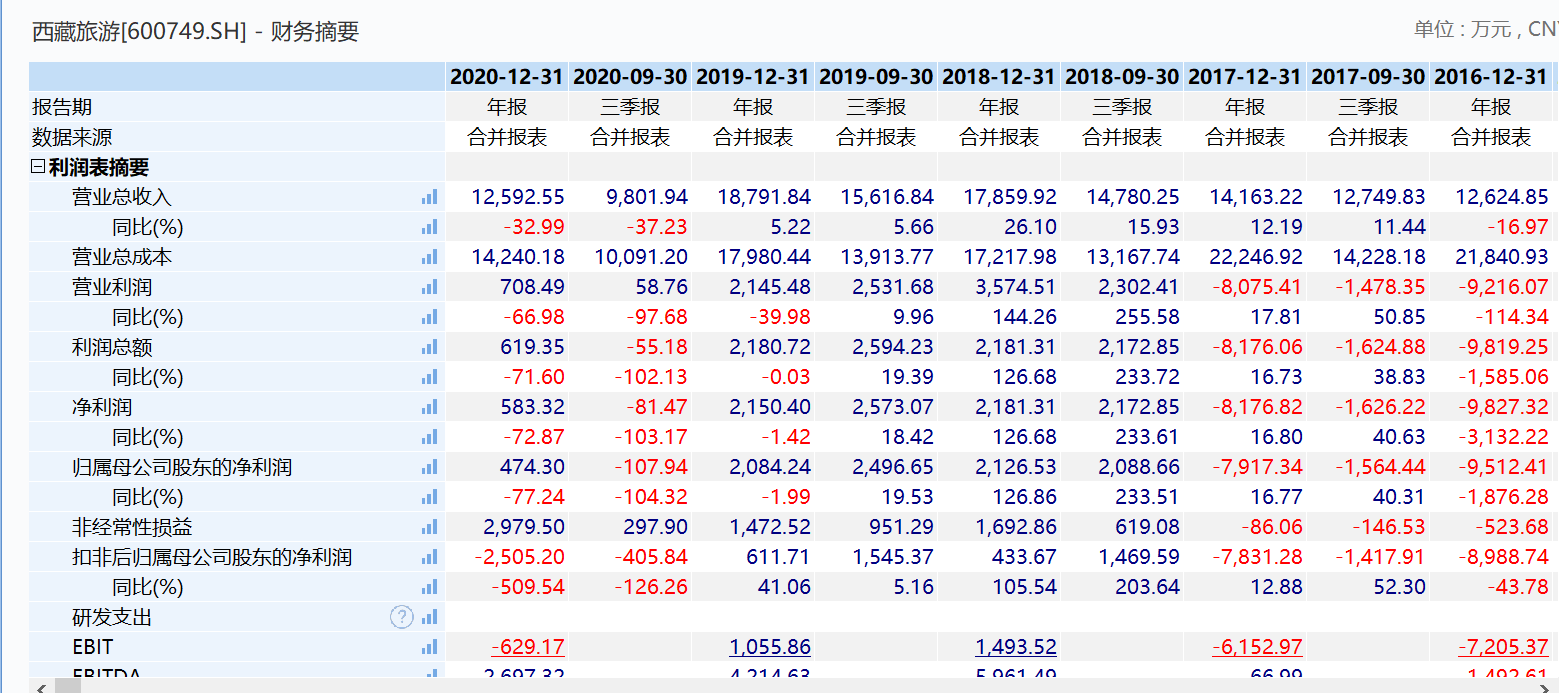Open chart icon for 归属母公司股东的净利润 同比(%) row

point(430,498)
